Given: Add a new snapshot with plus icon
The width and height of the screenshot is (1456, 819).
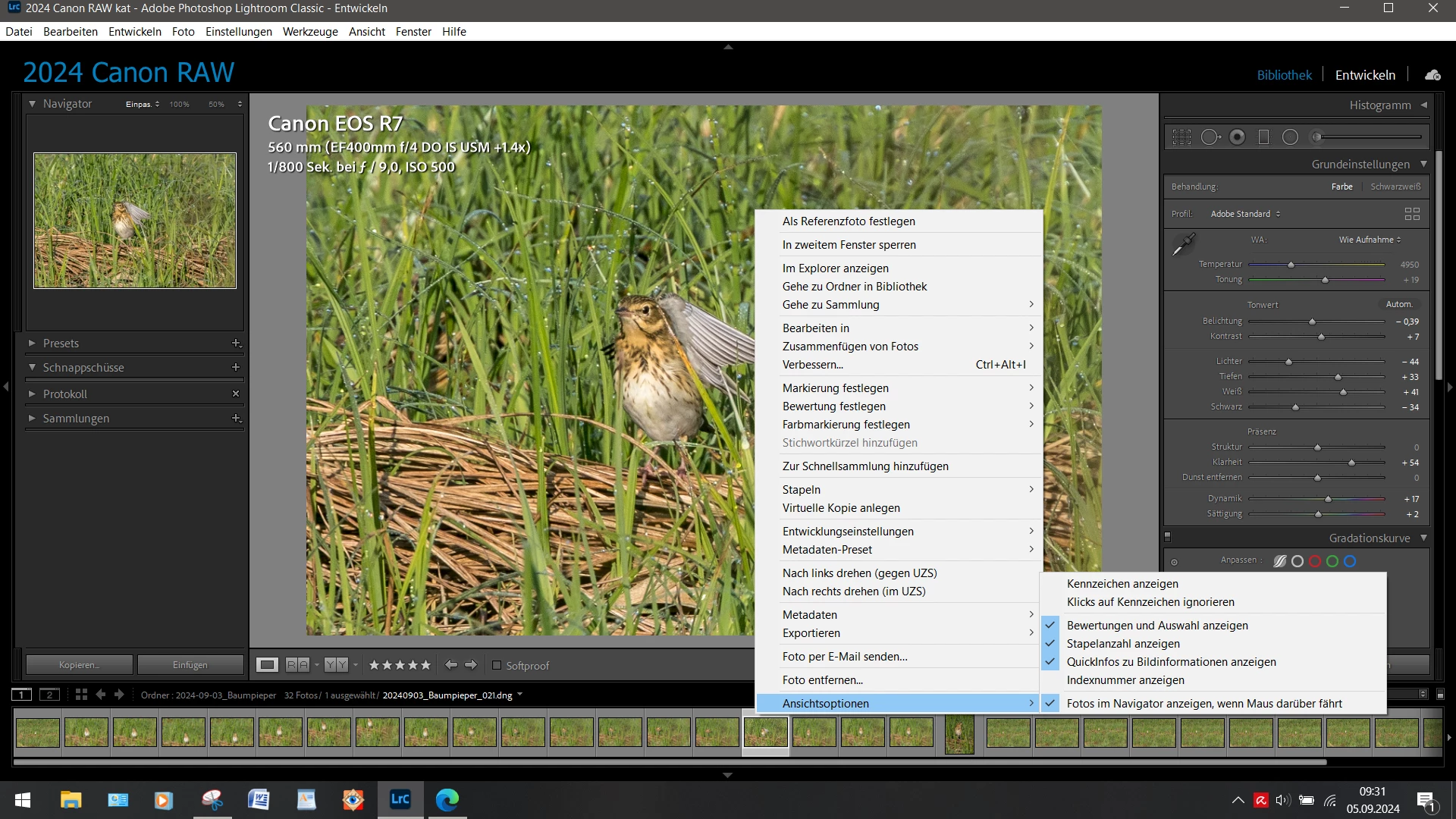Looking at the screenshot, I should tap(236, 367).
